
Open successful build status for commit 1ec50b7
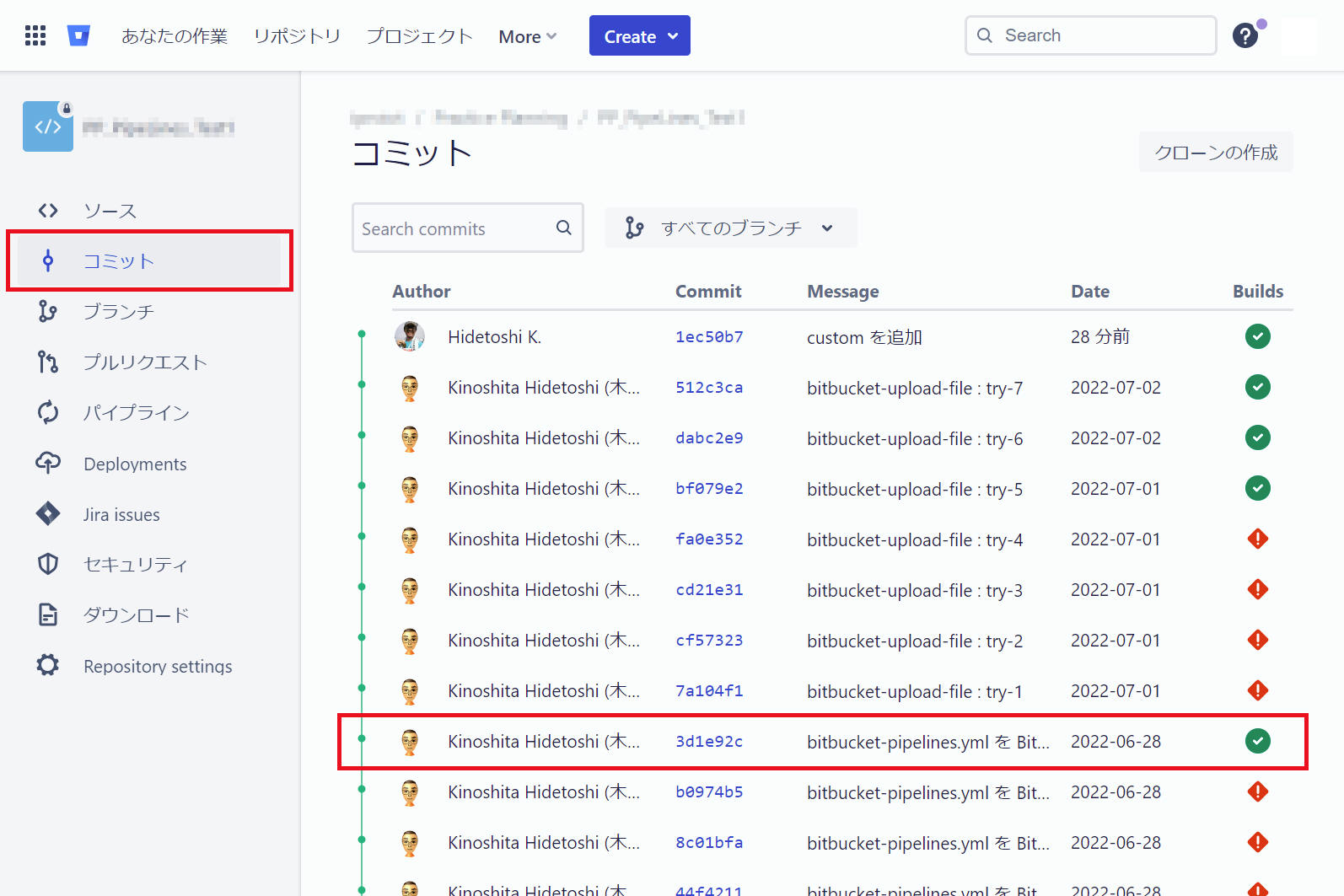[1257, 336]
